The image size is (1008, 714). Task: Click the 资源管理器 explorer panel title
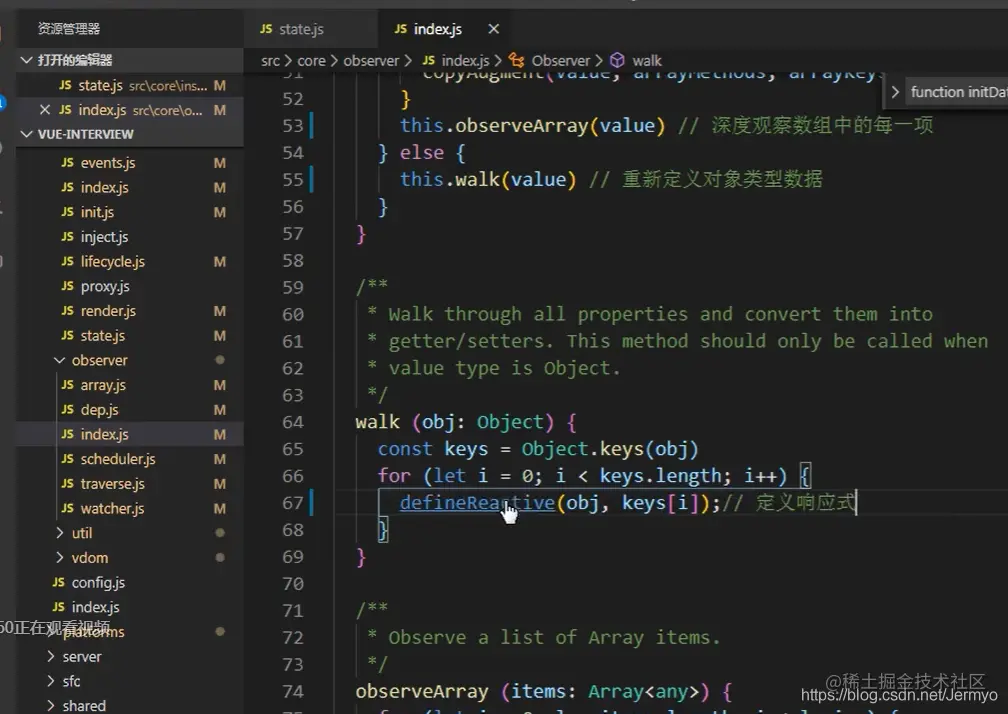(69, 28)
